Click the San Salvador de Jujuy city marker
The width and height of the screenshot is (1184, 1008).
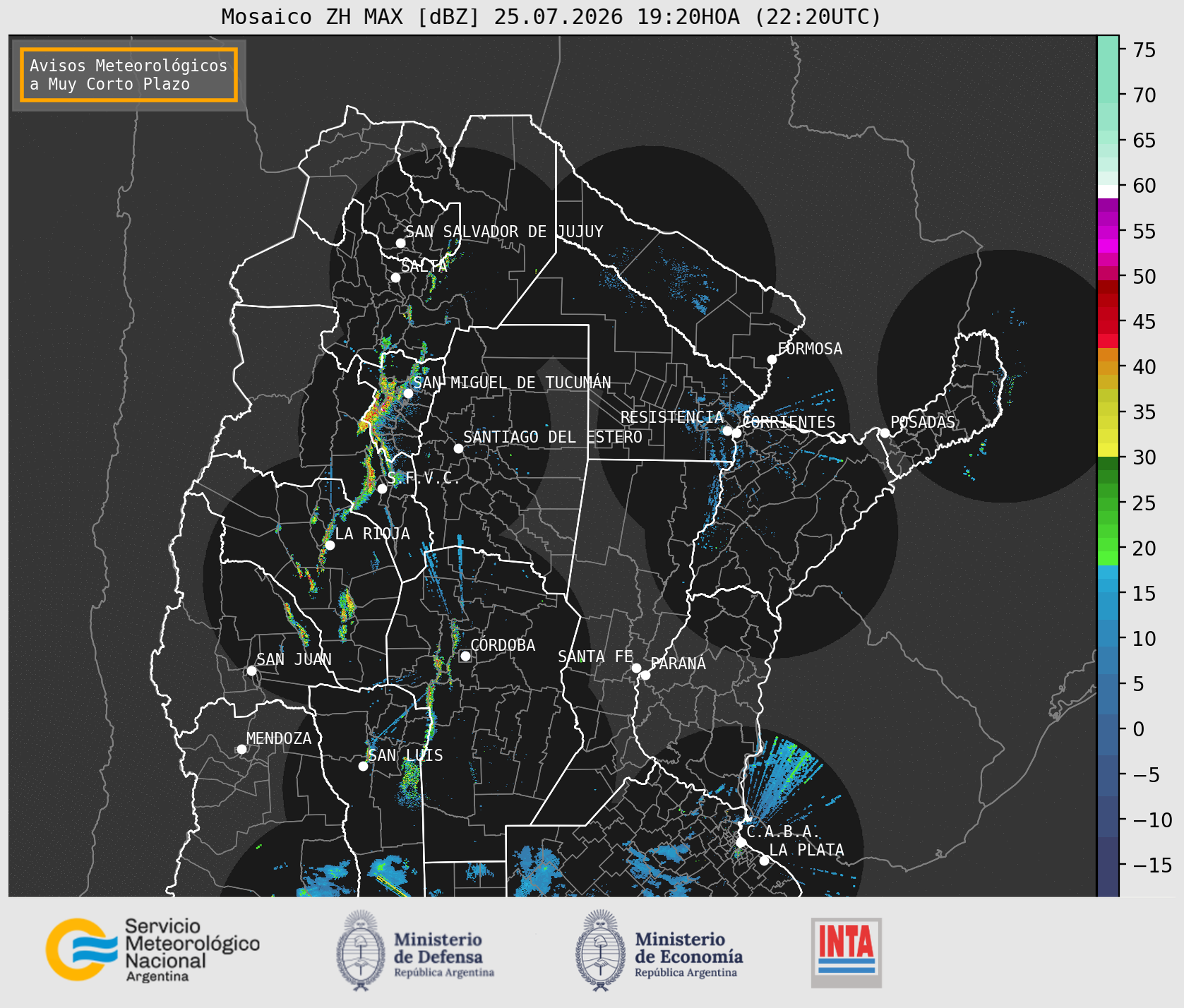[400, 243]
